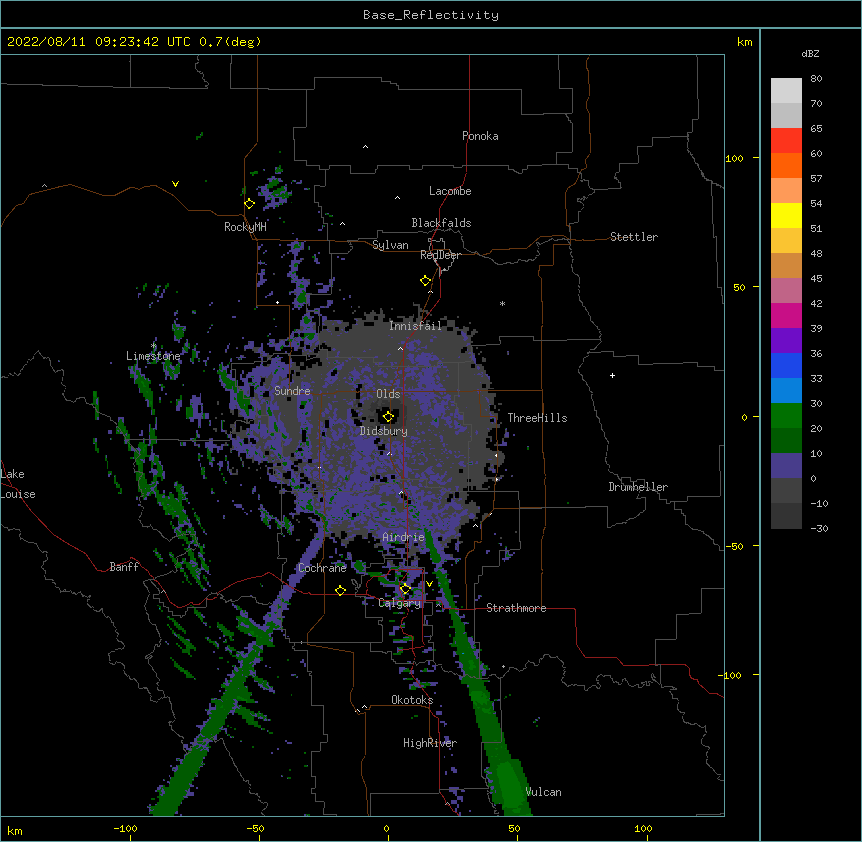Screen dimensions: 862x842
Task: Select the magenta 42 dBZ legend swatch
Action: pos(786,315)
